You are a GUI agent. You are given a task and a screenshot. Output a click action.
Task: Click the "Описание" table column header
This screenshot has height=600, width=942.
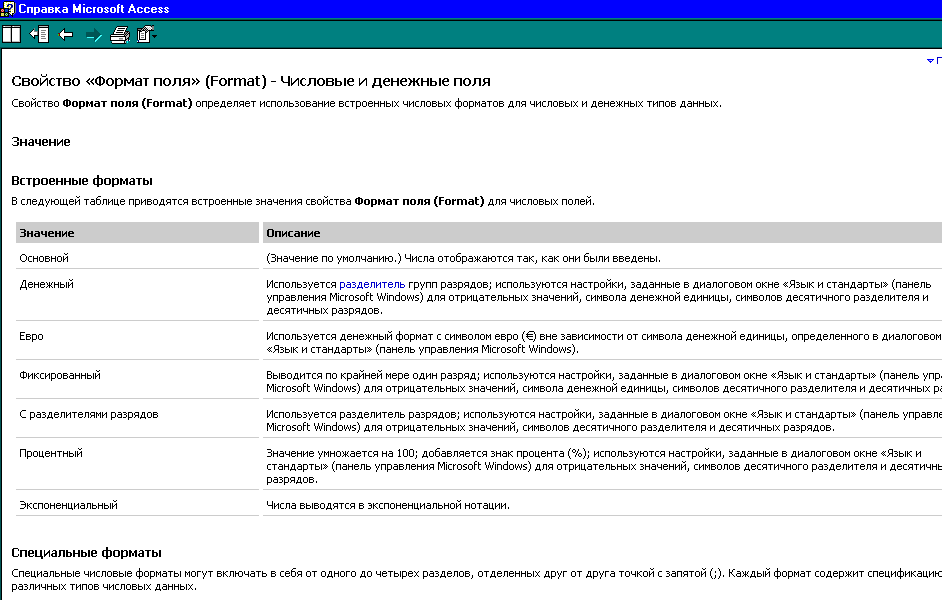coord(602,233)
